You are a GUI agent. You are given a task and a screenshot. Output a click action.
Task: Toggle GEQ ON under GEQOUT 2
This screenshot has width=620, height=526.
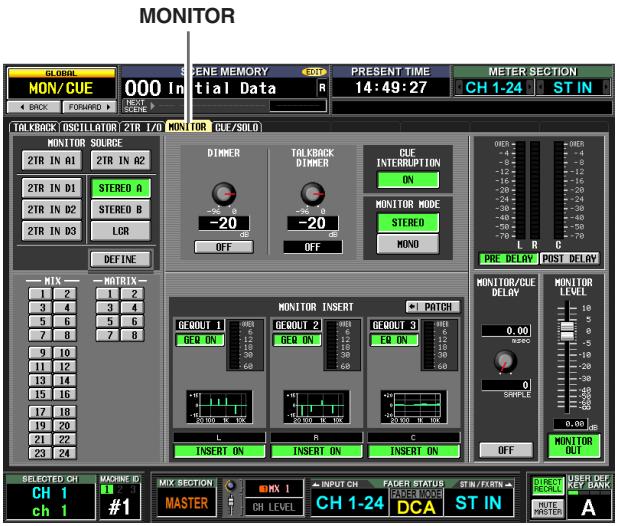297,340
